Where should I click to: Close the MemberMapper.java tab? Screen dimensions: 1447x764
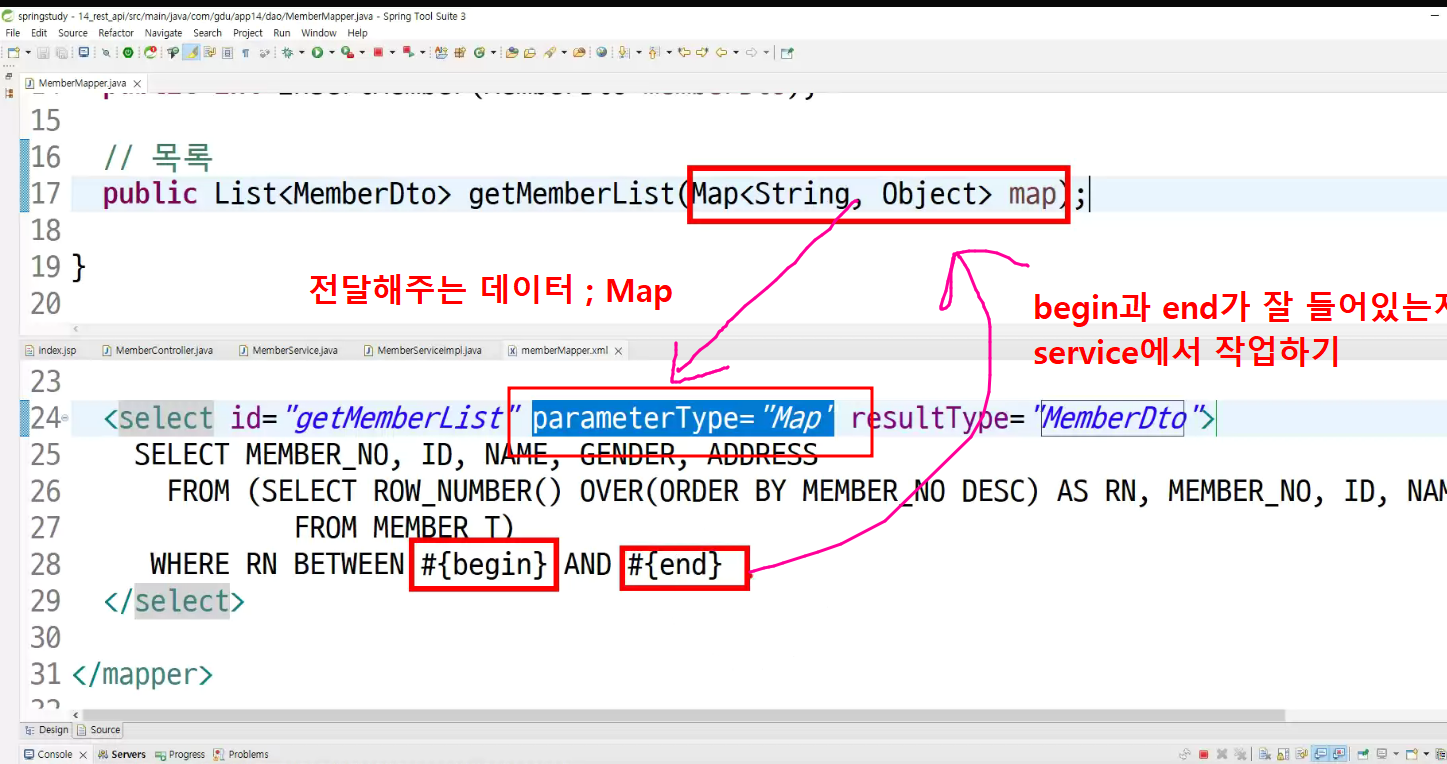136,83
